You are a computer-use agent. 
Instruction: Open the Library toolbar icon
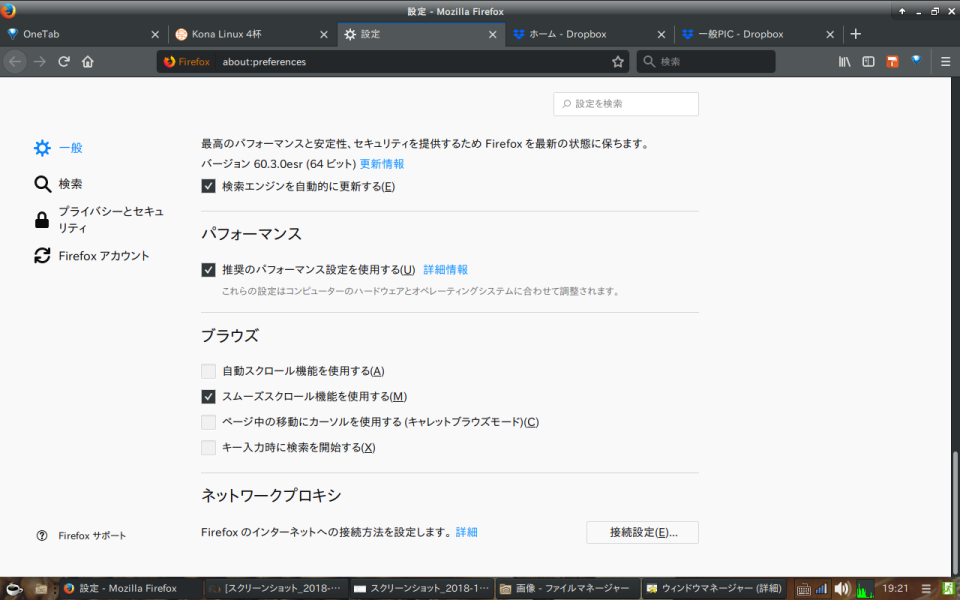[x=844, y=61]
